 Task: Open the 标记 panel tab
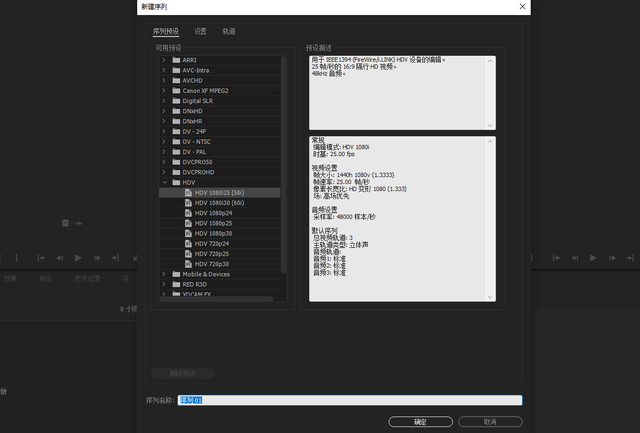click(x=46, y=279)
